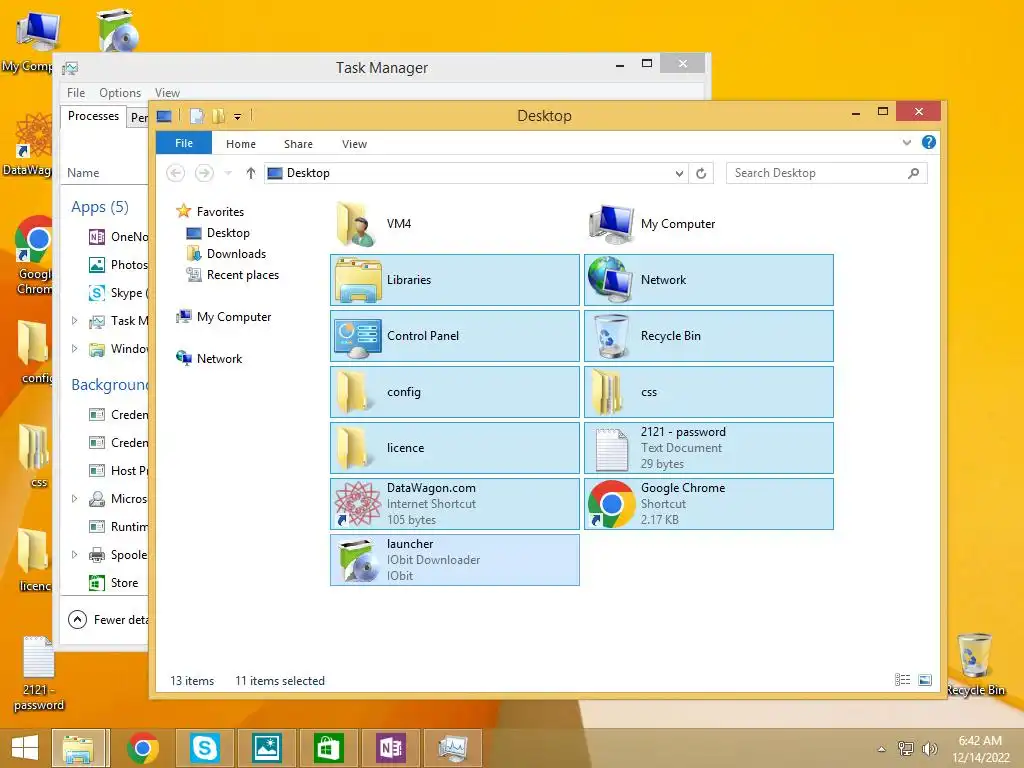Click the volume speaker tray icon
This screenshot has height=768, width=1024.
(929, 749)
